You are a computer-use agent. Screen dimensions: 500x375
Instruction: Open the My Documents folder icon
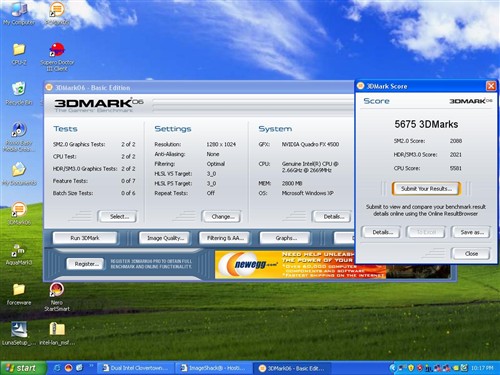point(19,174)
